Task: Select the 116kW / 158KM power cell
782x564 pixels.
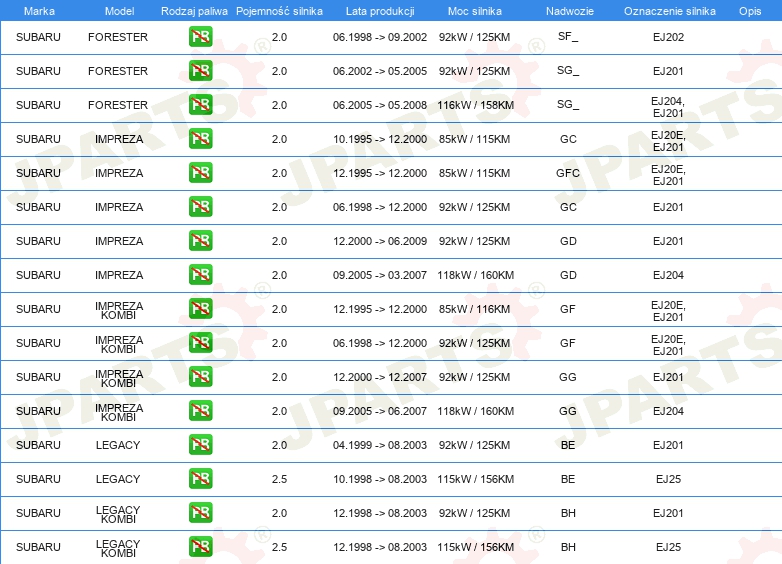Action: [475, 105]
